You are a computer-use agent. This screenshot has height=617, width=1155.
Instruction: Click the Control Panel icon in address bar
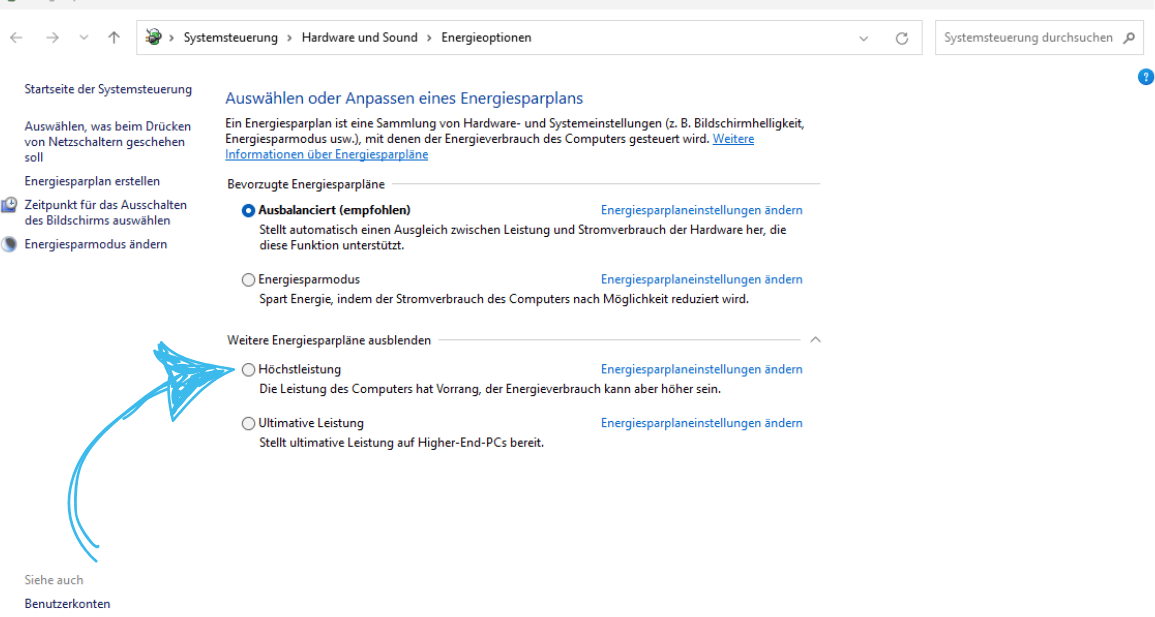tap(153, 37)
